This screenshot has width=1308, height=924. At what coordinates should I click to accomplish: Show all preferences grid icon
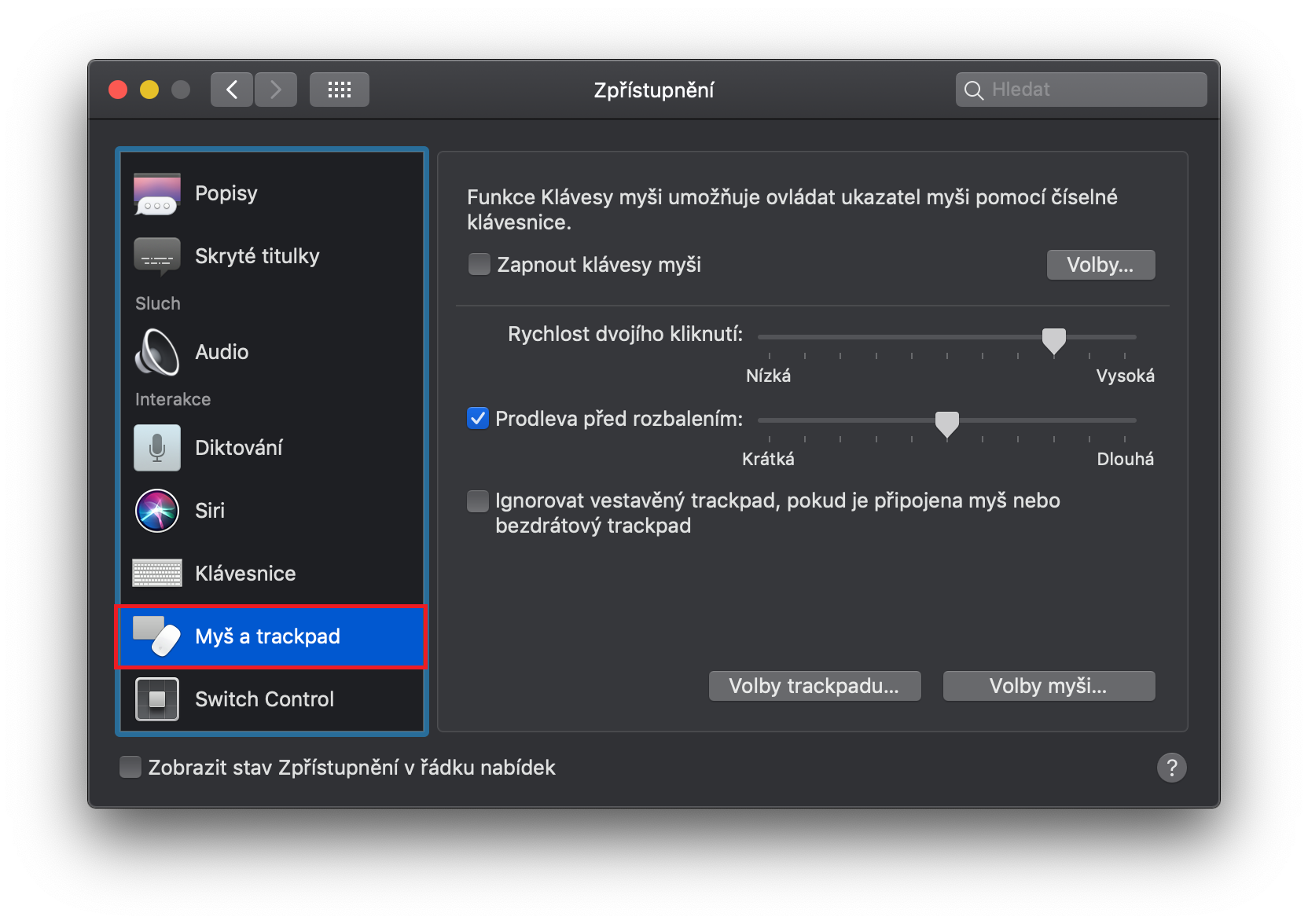339,90
